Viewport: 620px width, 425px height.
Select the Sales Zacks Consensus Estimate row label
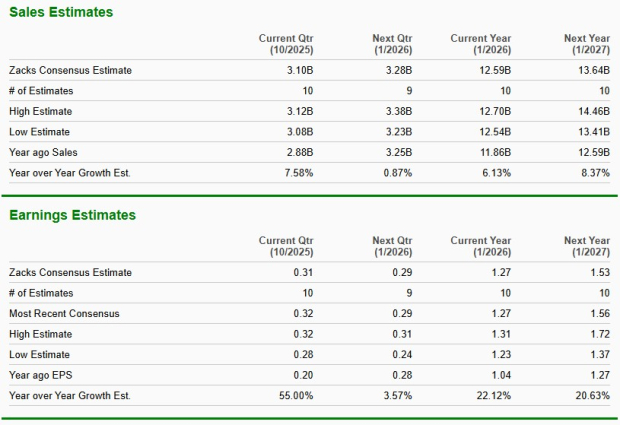(70, 70)
